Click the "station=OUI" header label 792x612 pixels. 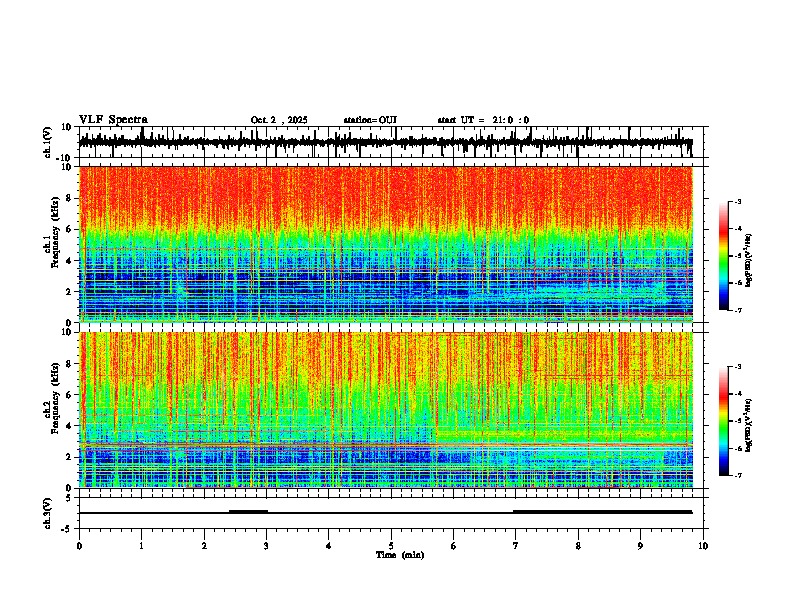click(x=370, y=120)
